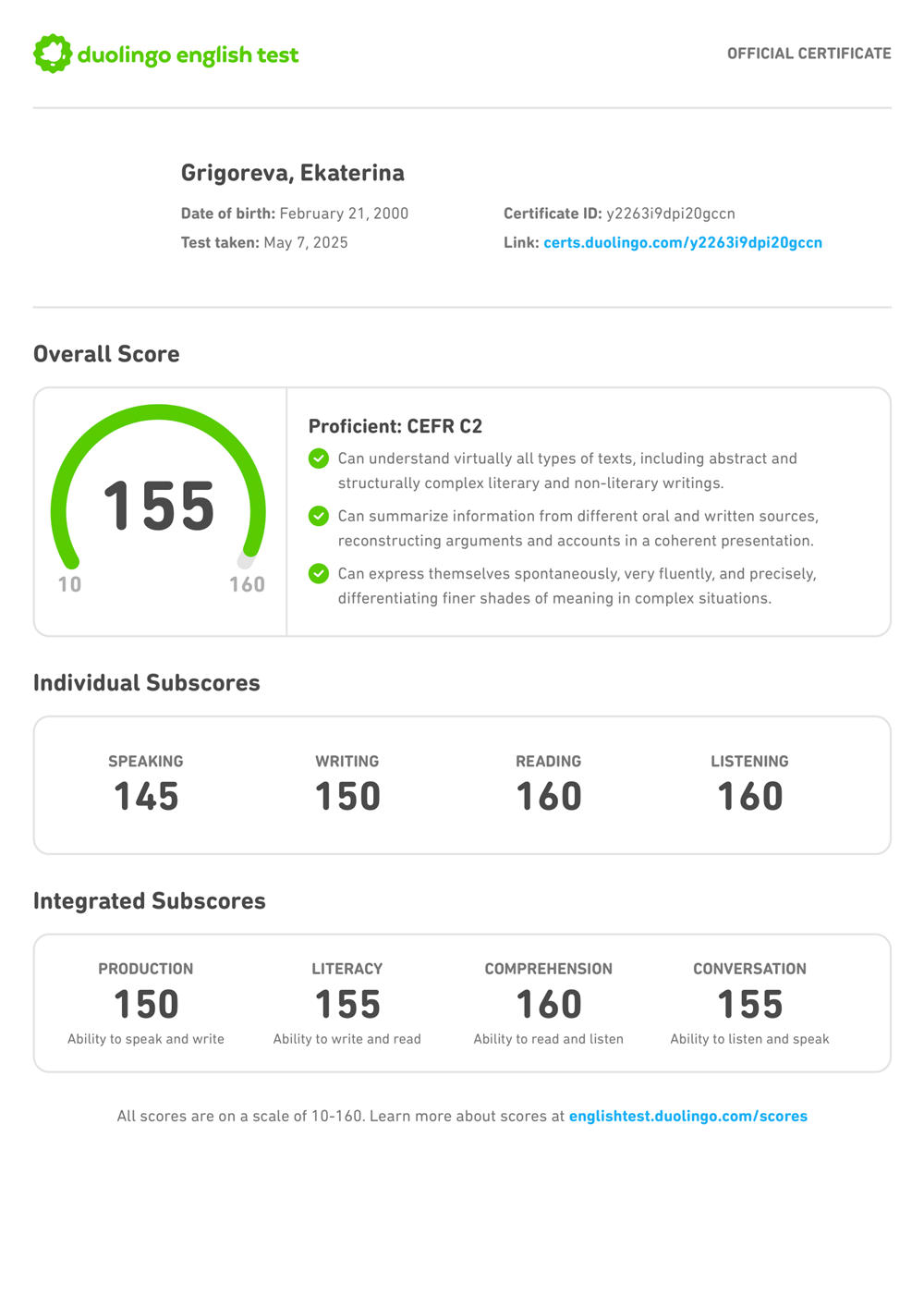
Task: Click the "Ability to write and read" description
Action: [x=347, y=1039]
